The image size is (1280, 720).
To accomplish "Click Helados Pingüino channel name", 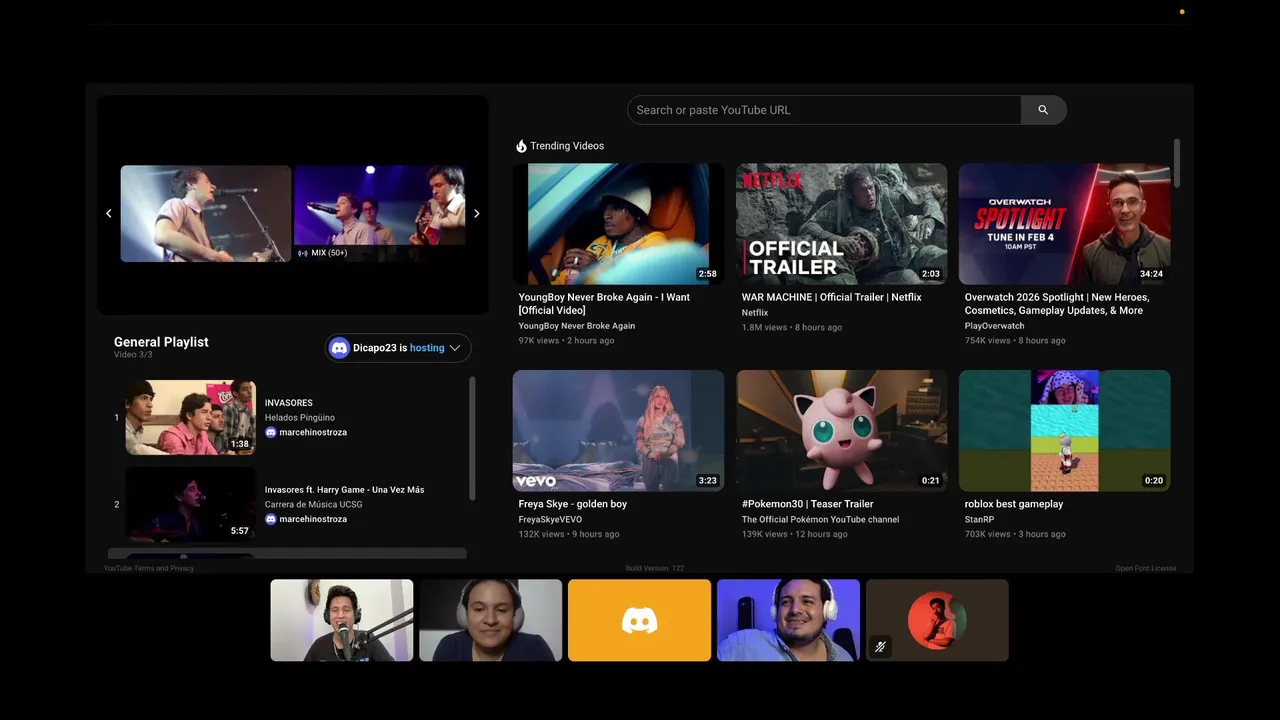I will coord(300,417).
